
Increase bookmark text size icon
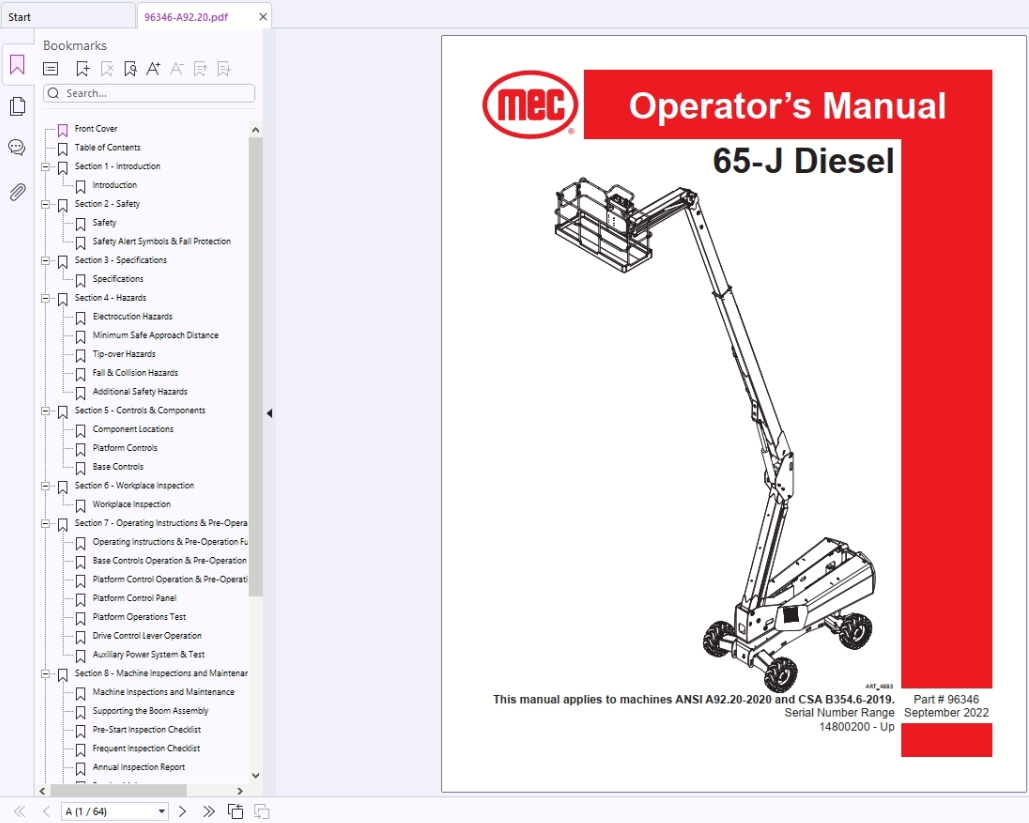[153, 68]
